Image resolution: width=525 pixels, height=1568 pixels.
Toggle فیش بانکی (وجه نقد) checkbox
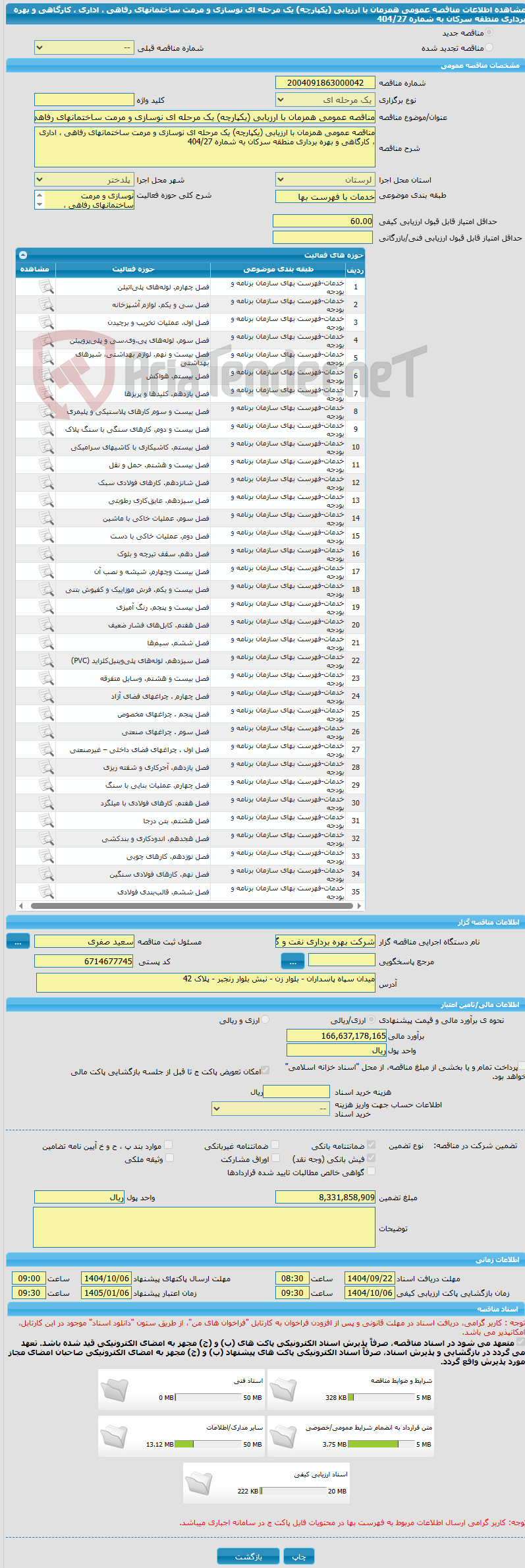[371, 1157]
